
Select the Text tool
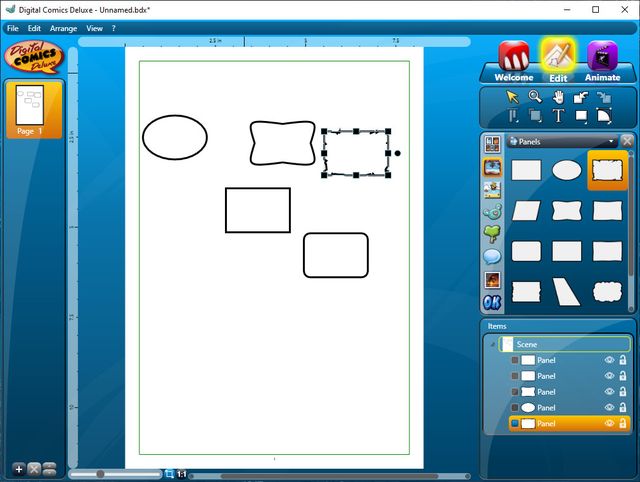pyautogui.click(x=558, y=116)
